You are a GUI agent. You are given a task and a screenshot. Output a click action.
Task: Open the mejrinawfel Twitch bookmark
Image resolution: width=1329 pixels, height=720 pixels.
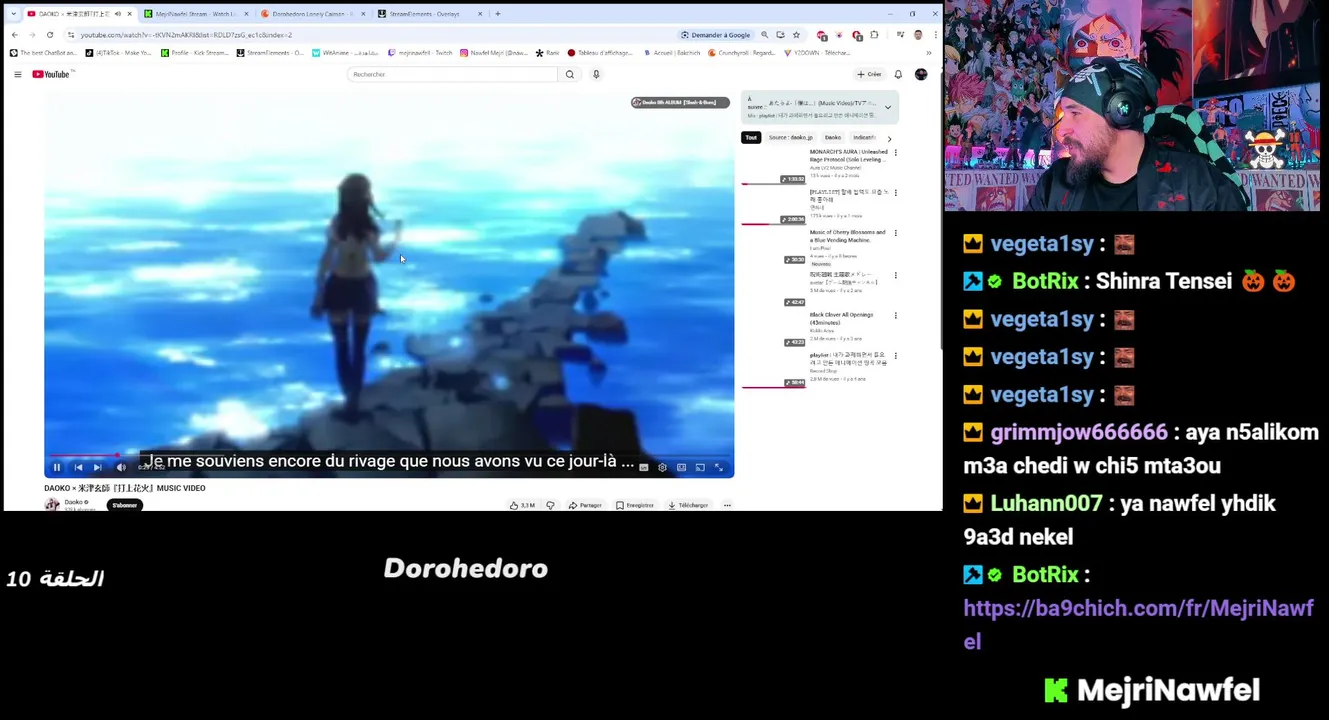pyautogui.click(x=420, y=53)
